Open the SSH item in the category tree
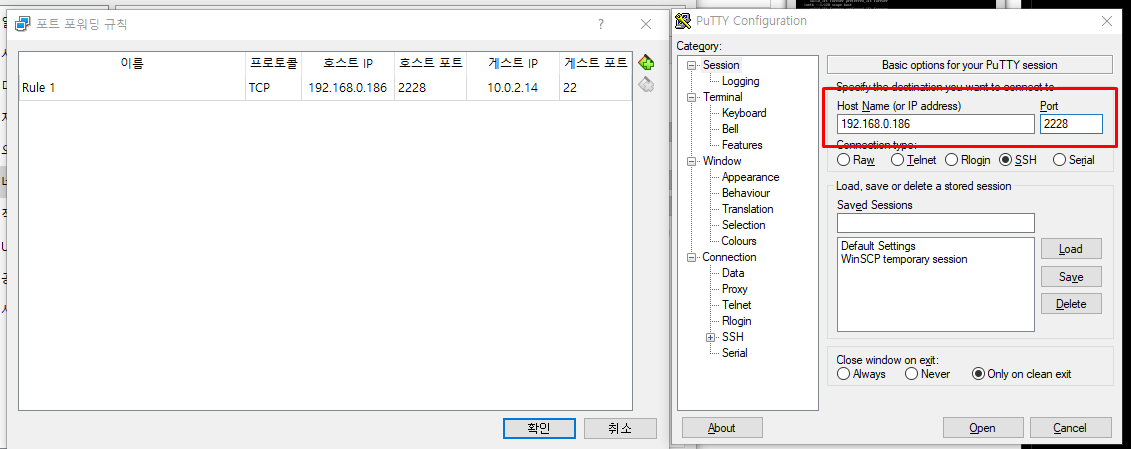Viewport: 1131px width, 449px height. pyautogui.click(x=732, y=336)
